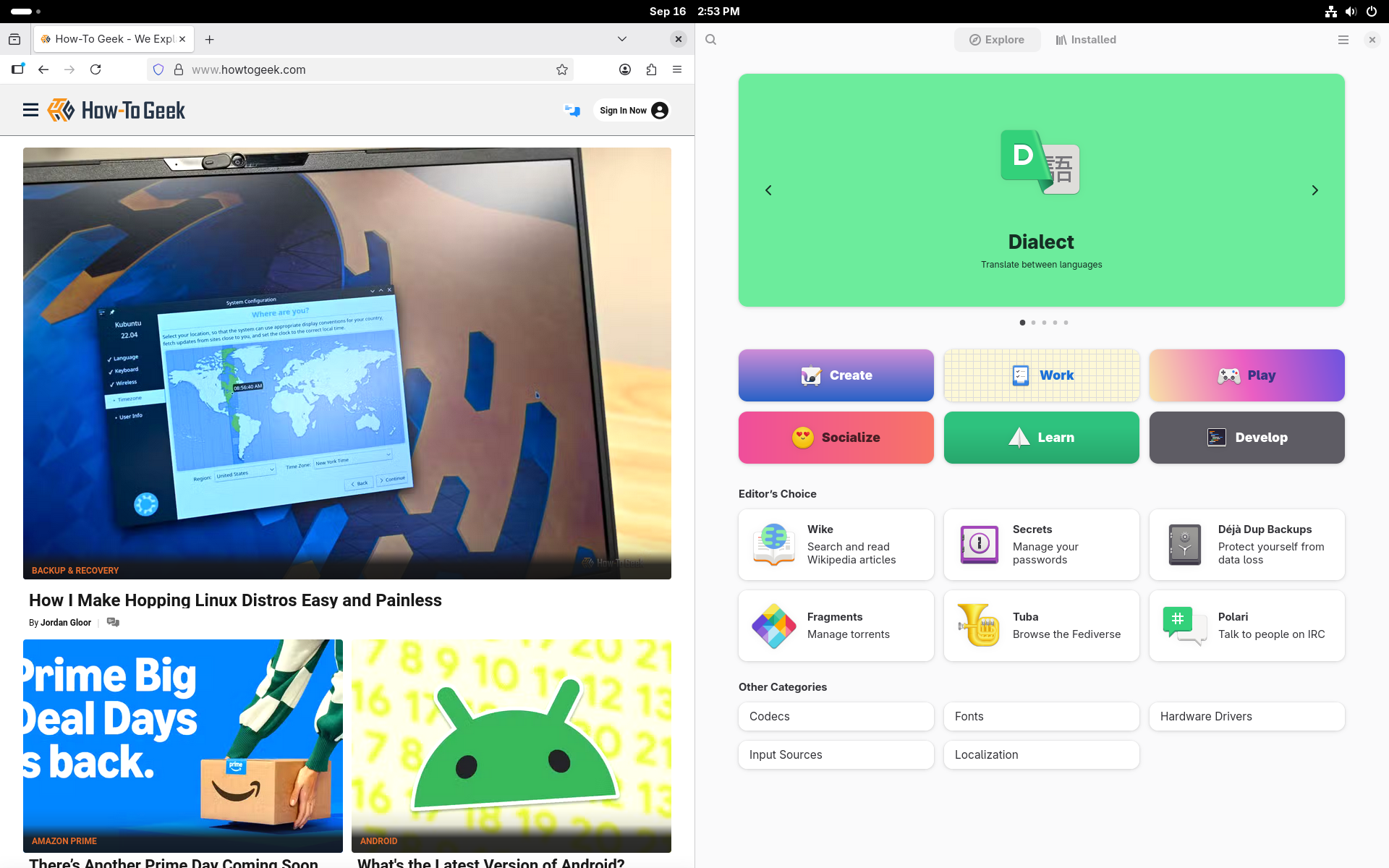This screenshot has width=1389, height=868.
Task: Open the Linux distro hopping article
Action: (235, 600)
